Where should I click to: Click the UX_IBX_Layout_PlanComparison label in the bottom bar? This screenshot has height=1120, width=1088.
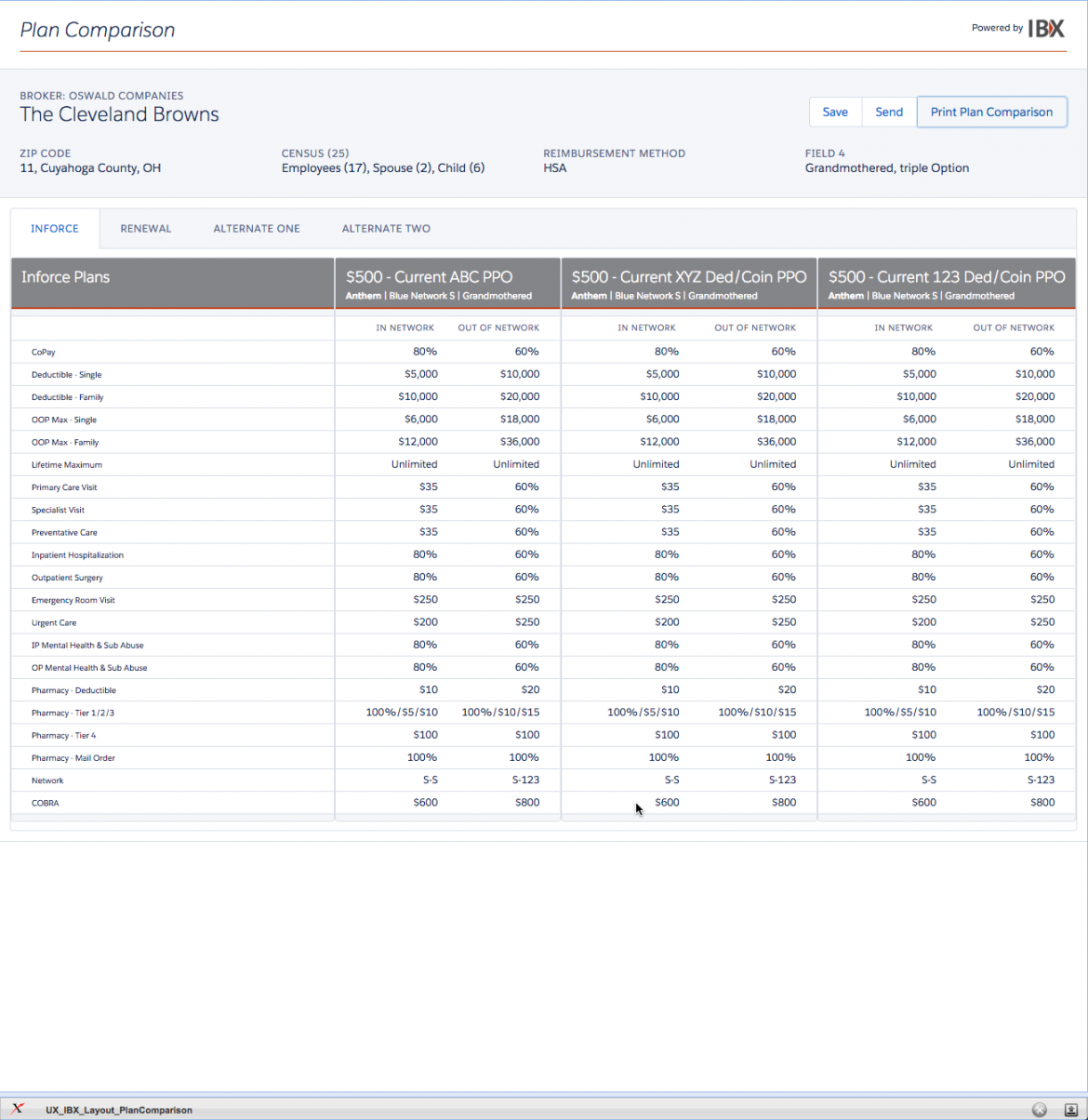119,1110
